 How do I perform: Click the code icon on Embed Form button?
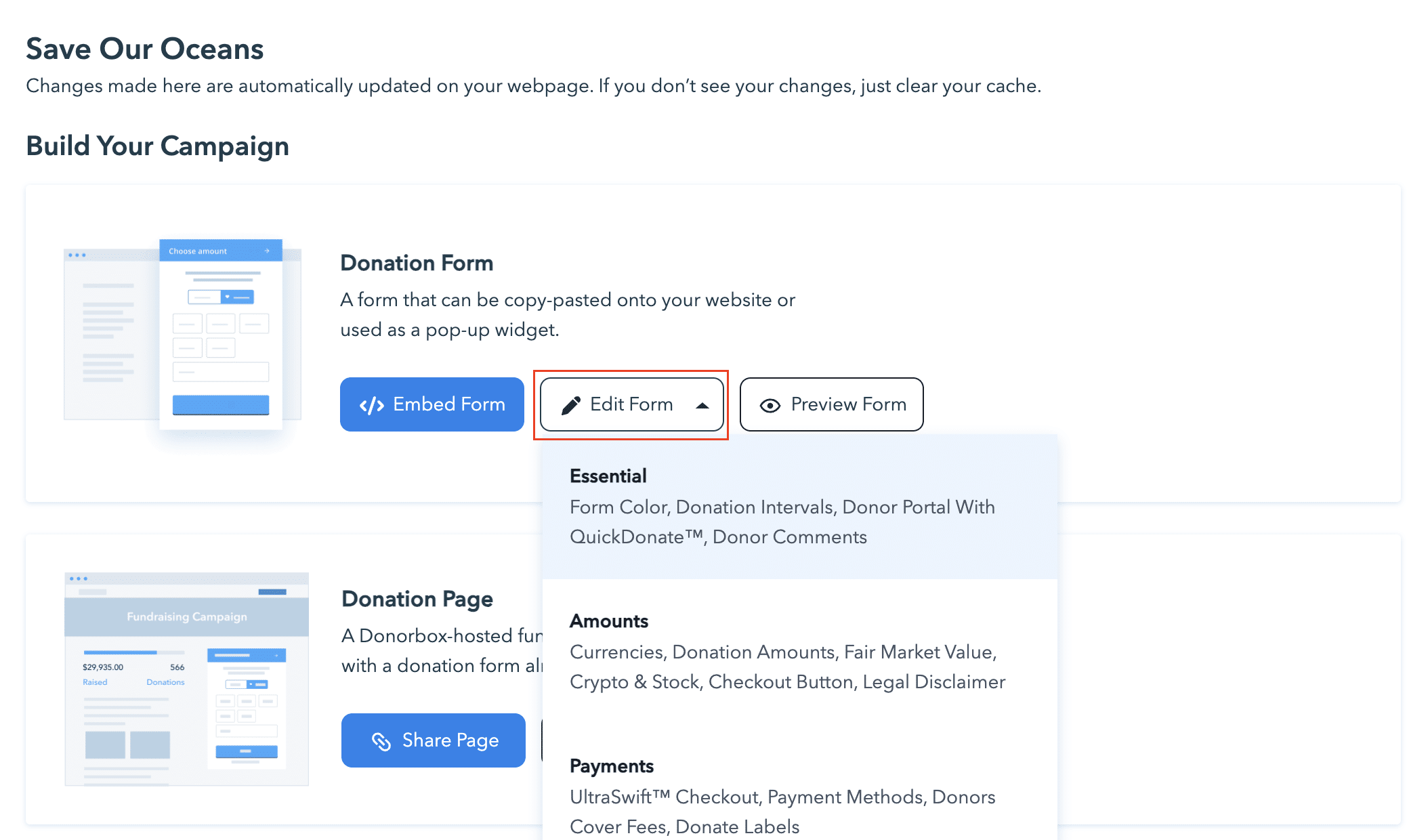[x=373, y=404]
